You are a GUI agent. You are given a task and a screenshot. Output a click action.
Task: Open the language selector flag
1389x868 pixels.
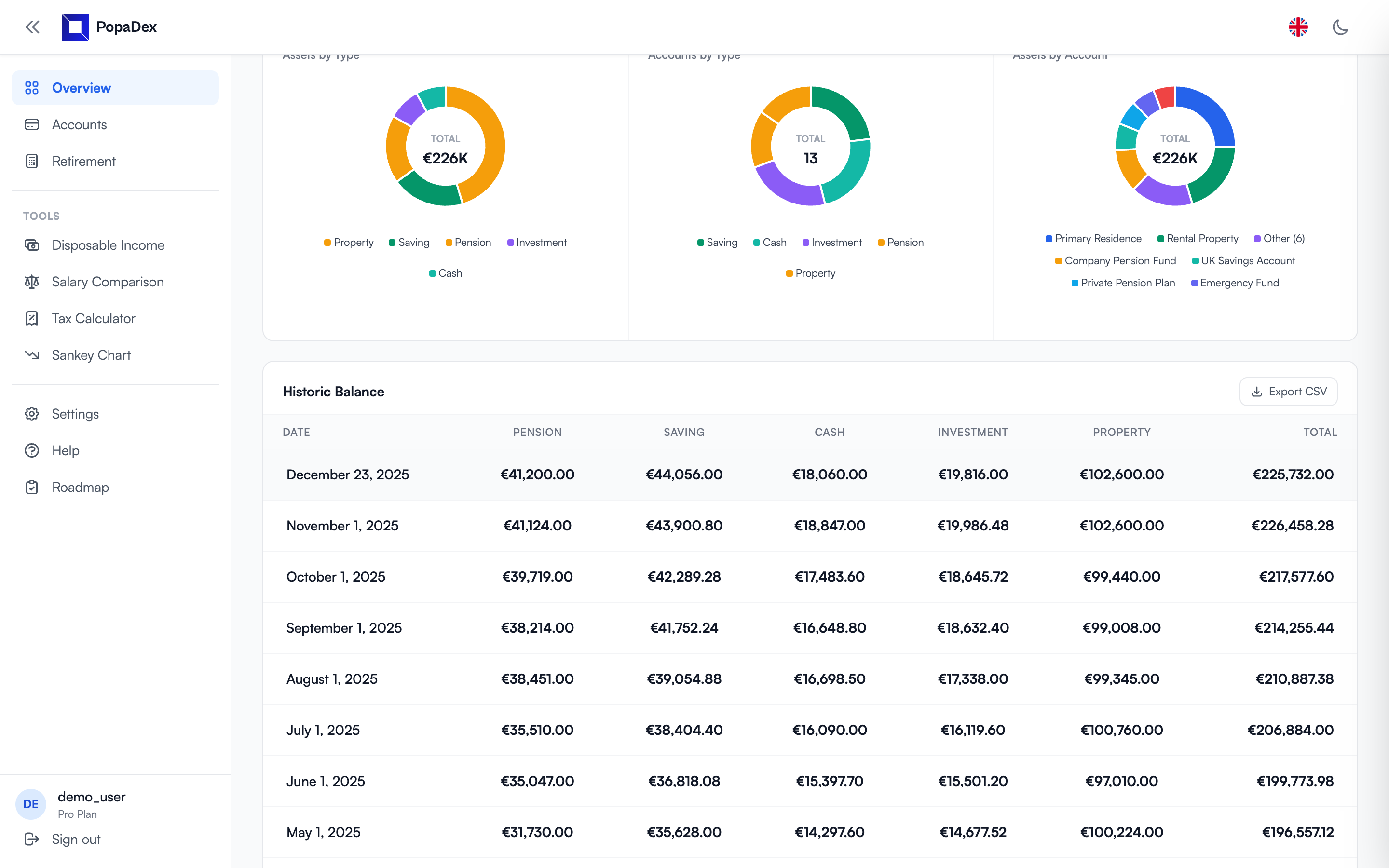tap(1298, 27)
